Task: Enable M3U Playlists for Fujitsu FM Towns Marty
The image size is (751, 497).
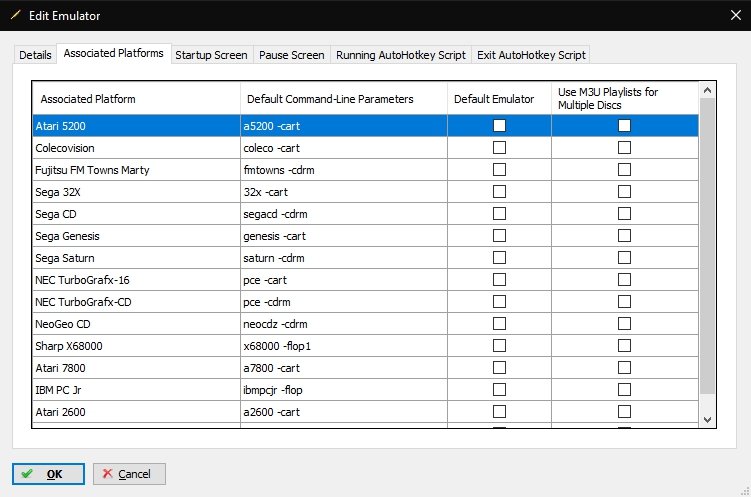Action: 624,169
